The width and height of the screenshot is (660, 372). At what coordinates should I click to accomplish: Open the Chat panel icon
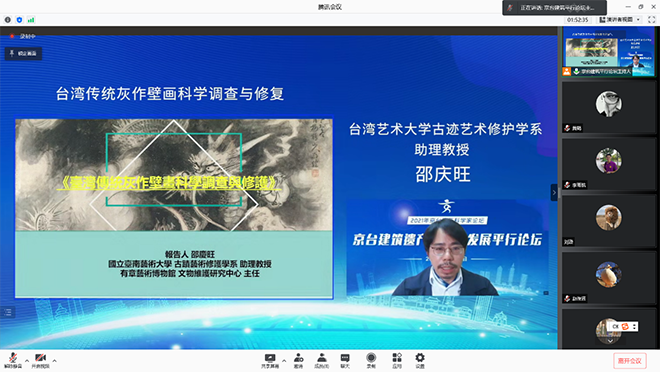point(345,361)
